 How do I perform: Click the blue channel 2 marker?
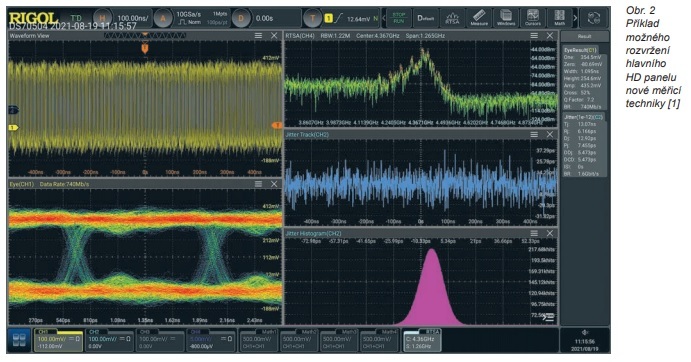pyautogui.click(x=13, y=110)
